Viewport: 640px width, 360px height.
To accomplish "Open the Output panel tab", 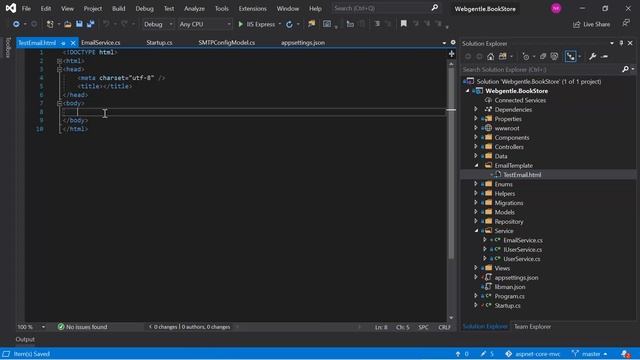I will pos(25,339).
